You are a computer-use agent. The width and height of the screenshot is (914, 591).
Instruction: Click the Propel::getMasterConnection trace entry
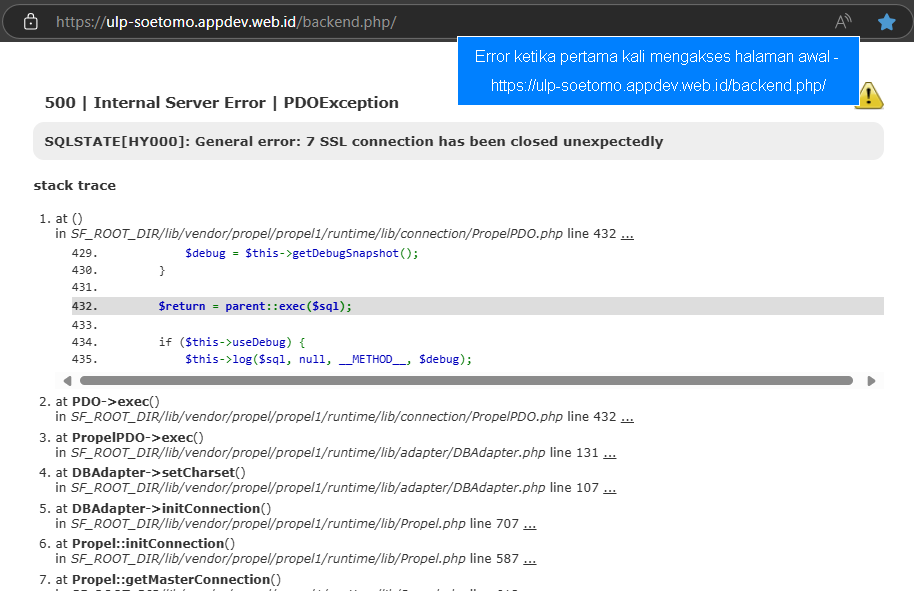click(x=176, y=579)
